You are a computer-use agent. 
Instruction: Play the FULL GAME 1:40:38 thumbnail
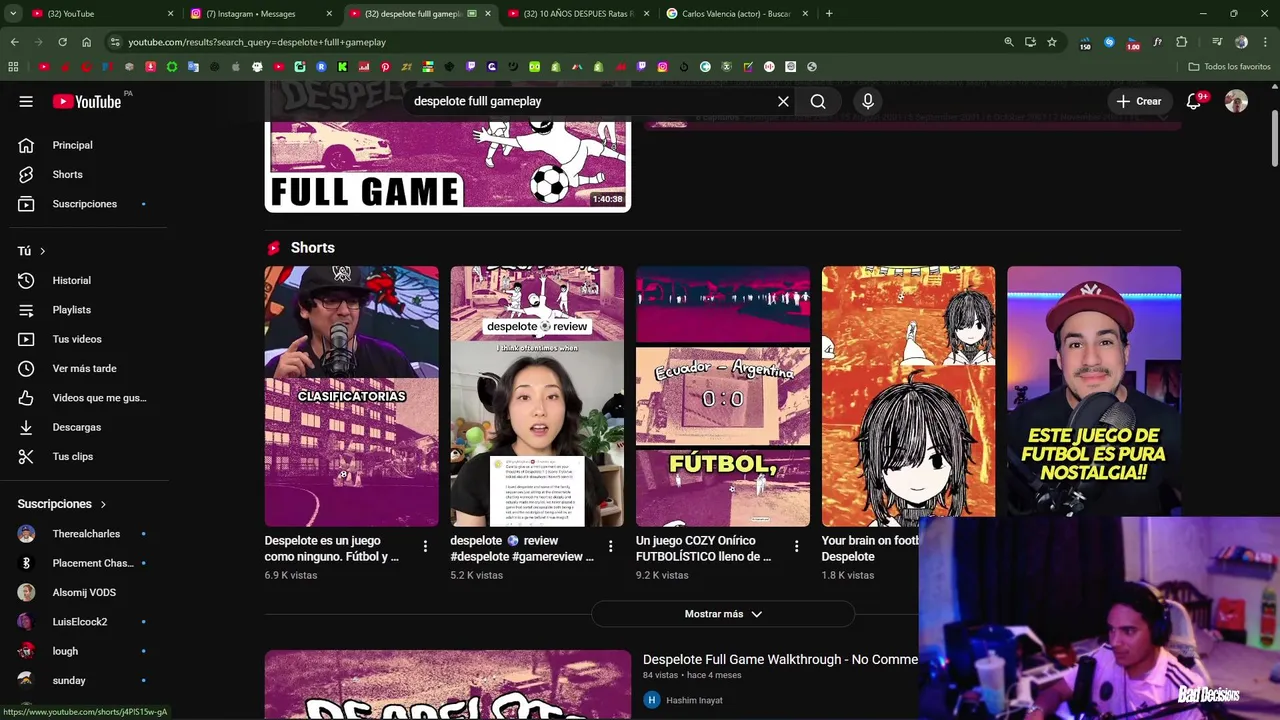pos(448,165)
